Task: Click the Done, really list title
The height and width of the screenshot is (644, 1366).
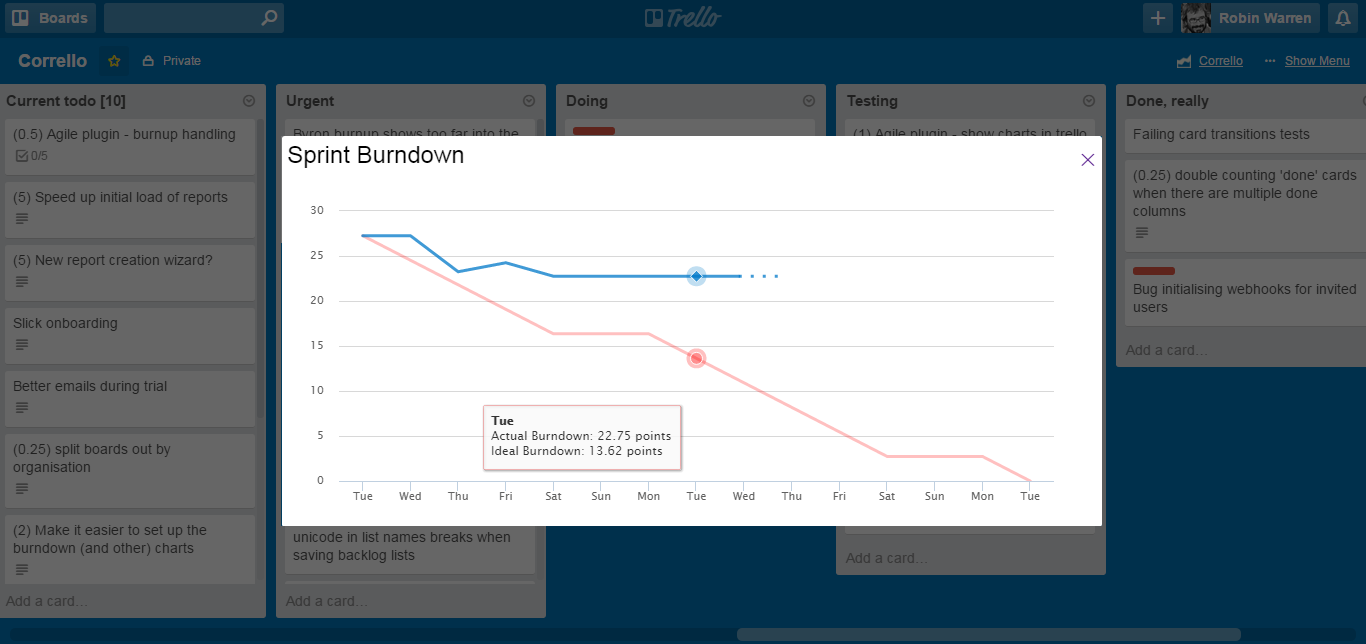Action: point(1167,101)
